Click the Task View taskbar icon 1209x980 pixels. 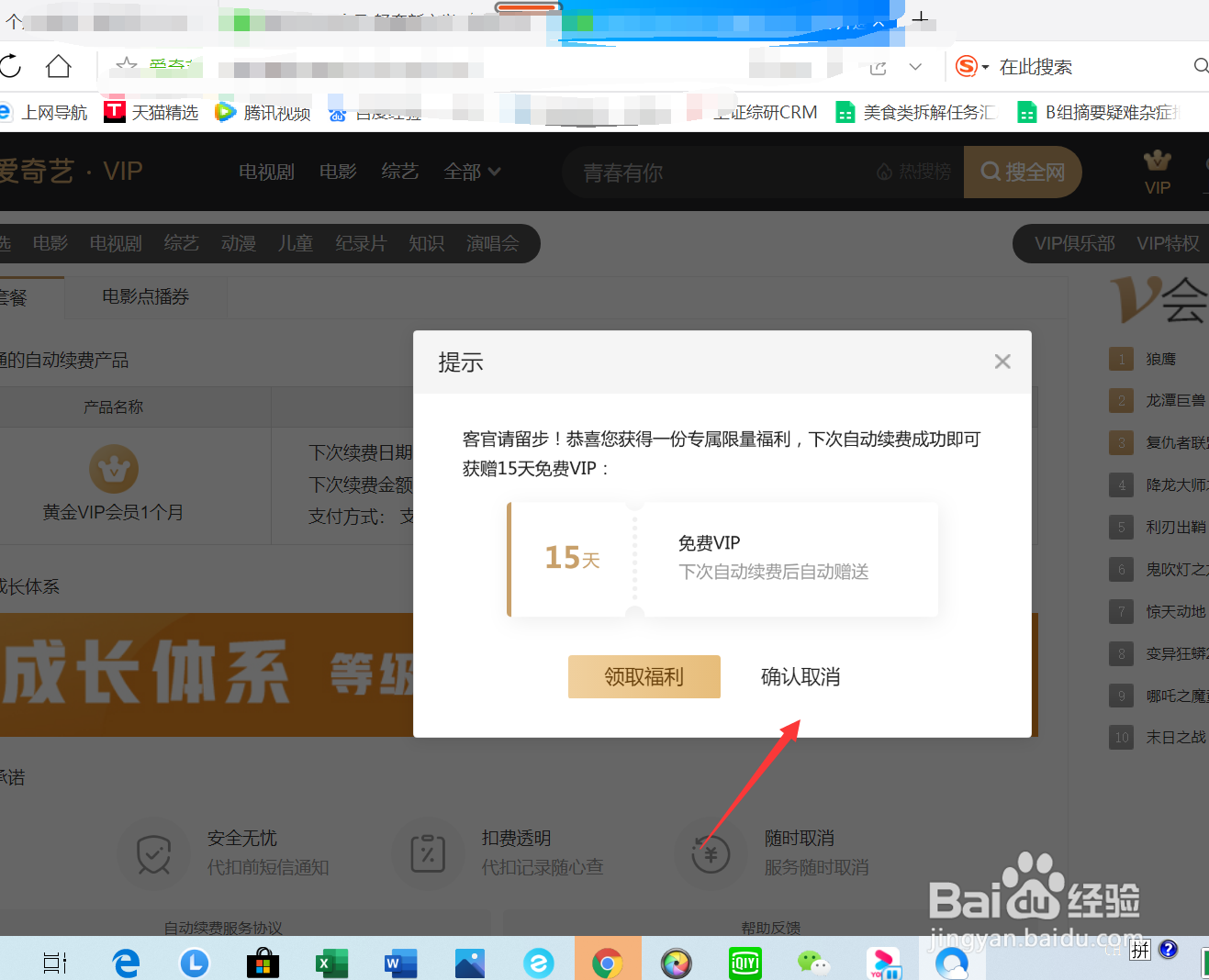click(55, 963)
